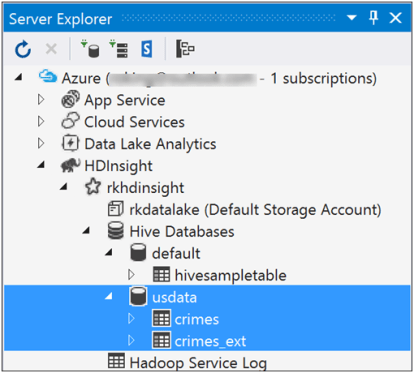
Task: Click the usdata database cylinder icon
Action: [x=138, y=296]
